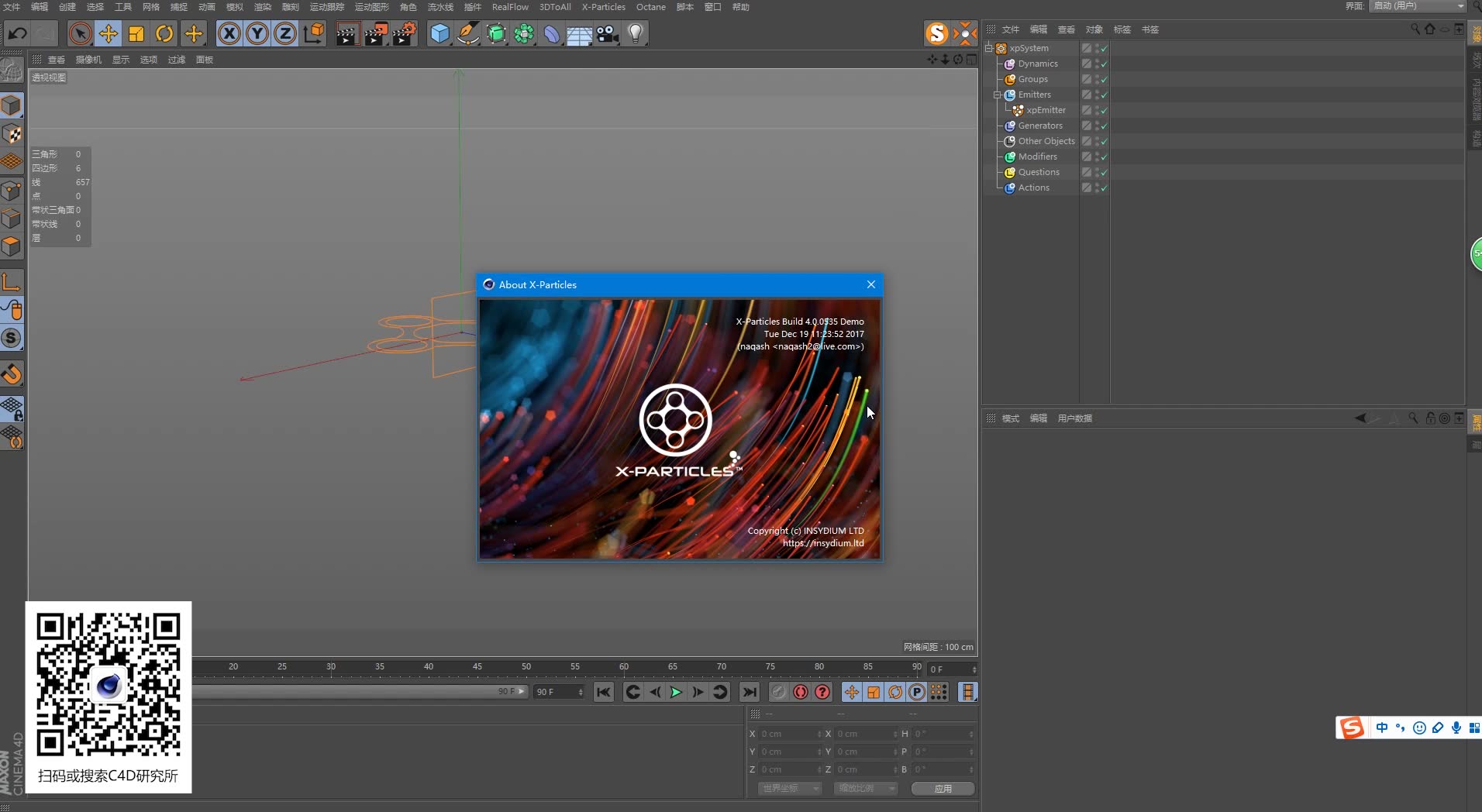Viewport: 1482px width, 812px height.
Task: Open the 世界坐标 dropdown
Action: click(790, 788)
